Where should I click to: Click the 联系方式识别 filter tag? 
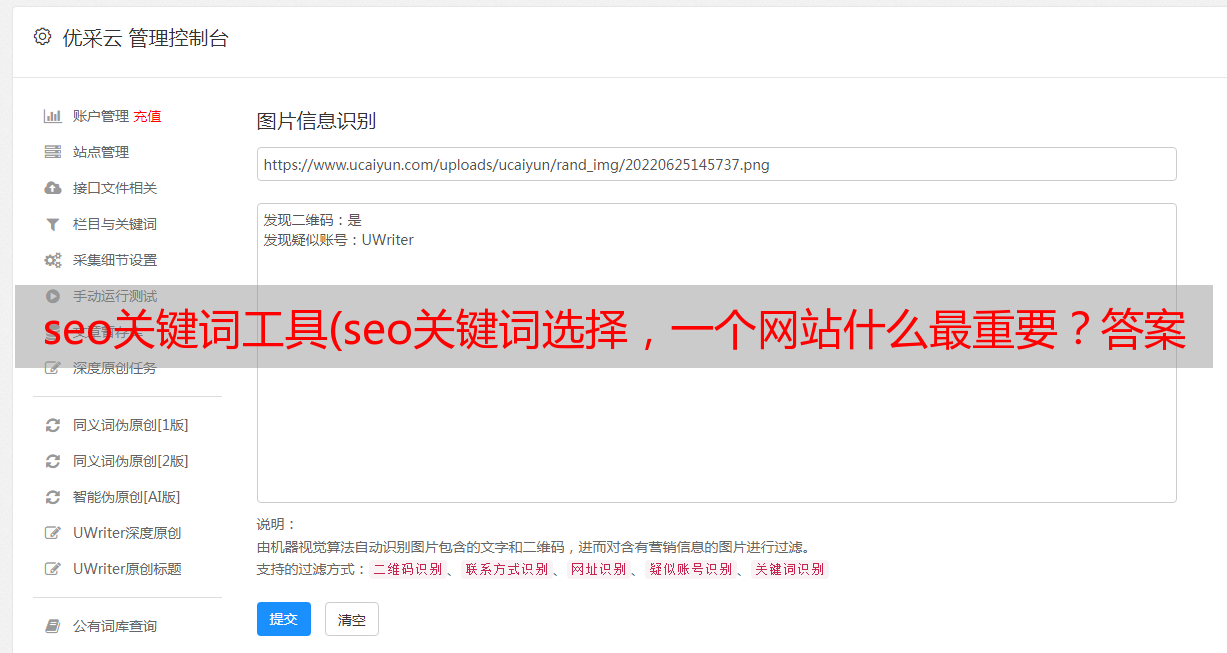(x=507, y=569)
